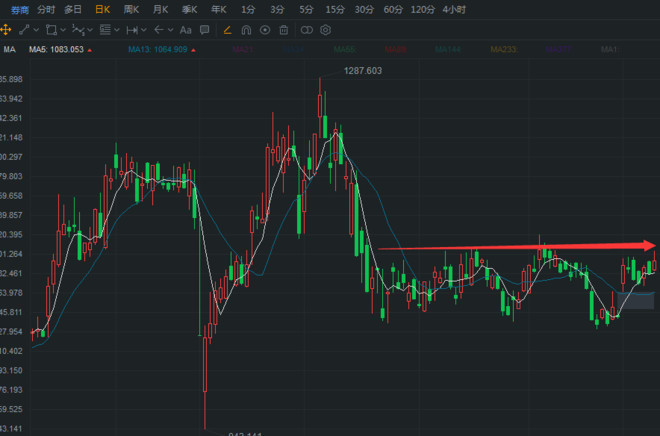Image resolution: width=660 pixels, height=436 pixels.
Task: Open chart settings gear
Action: 325,30
